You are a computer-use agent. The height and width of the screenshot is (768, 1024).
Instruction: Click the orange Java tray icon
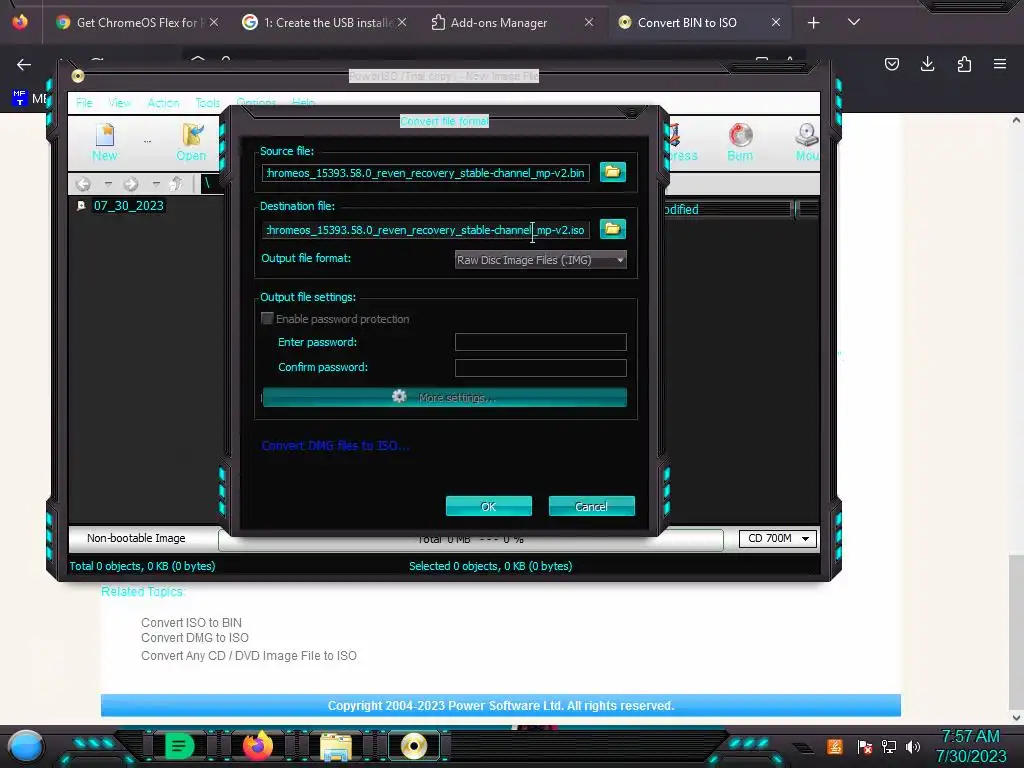[x=835, y=746]
